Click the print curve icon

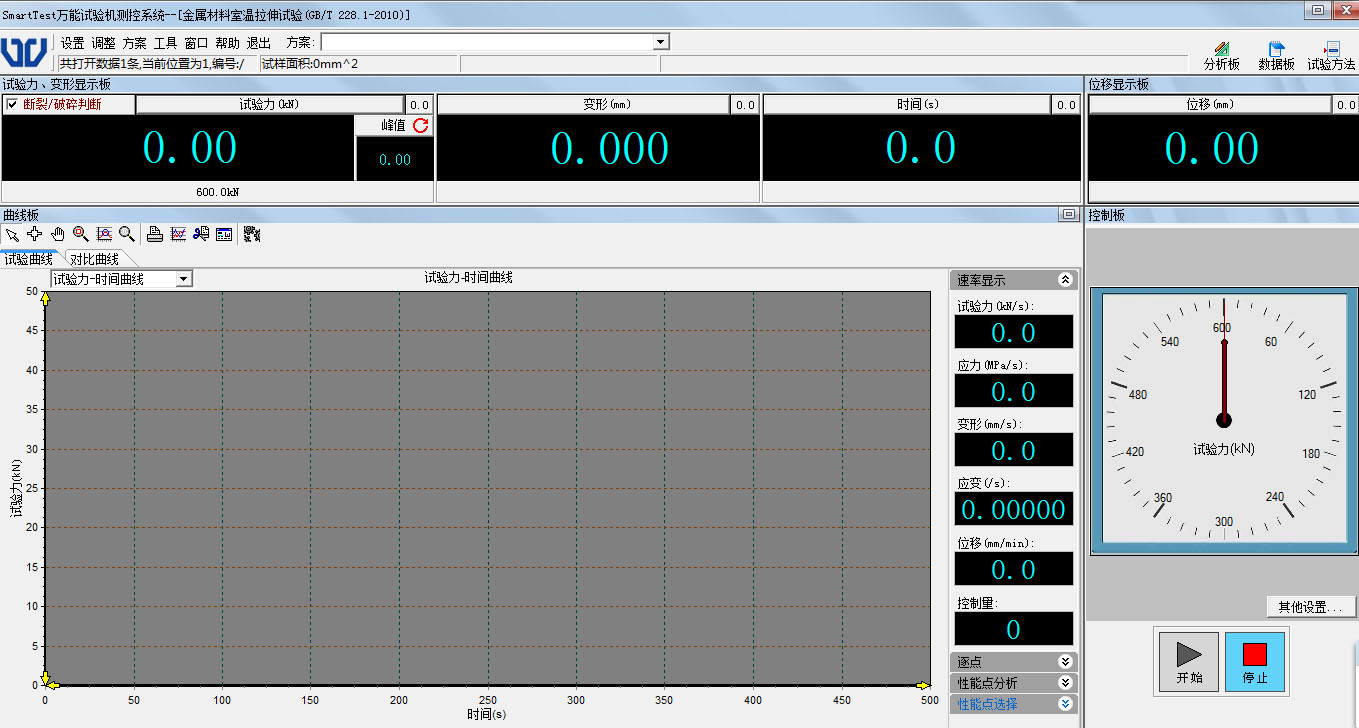(155, 234)
